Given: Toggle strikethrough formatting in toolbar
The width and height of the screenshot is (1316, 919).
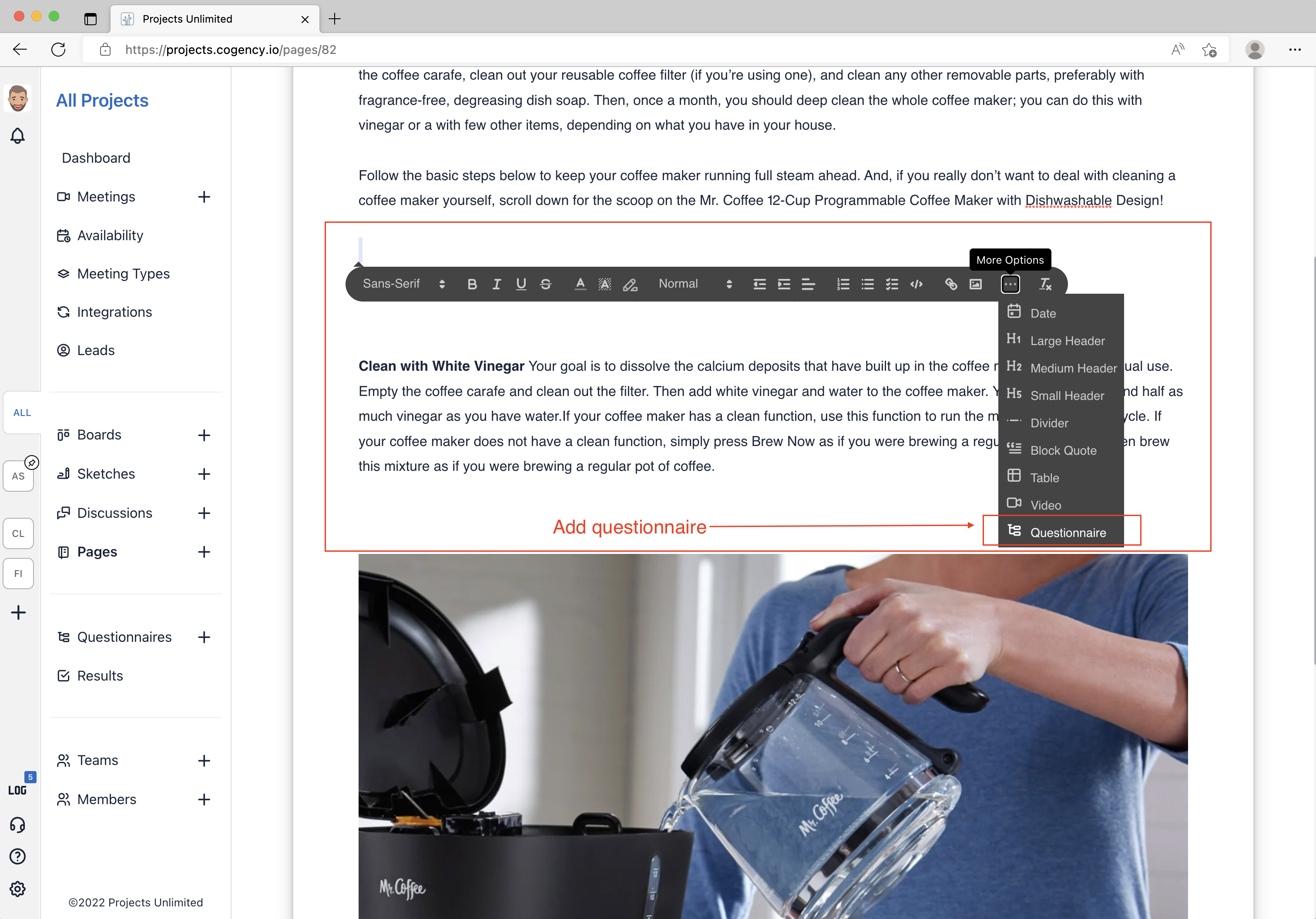Looking at the screenshot, I should [546, 284].
